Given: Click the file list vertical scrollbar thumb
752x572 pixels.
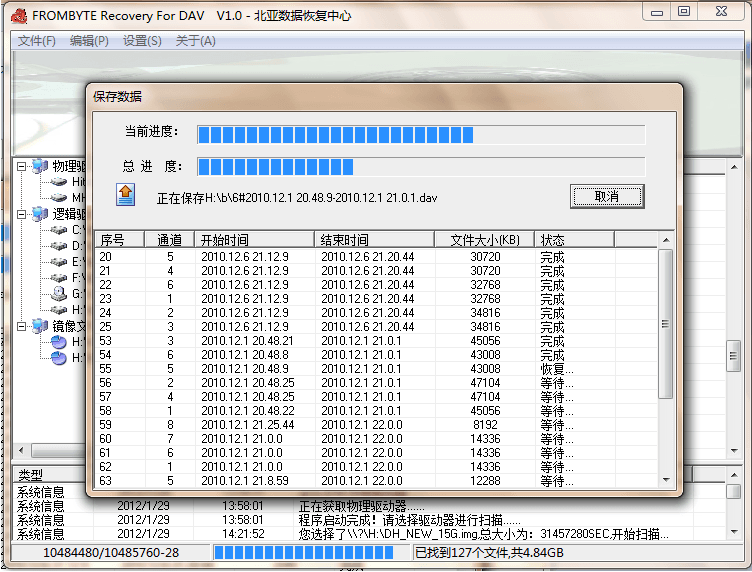Looking at the screenshot, I should click(x=665, y=324).
